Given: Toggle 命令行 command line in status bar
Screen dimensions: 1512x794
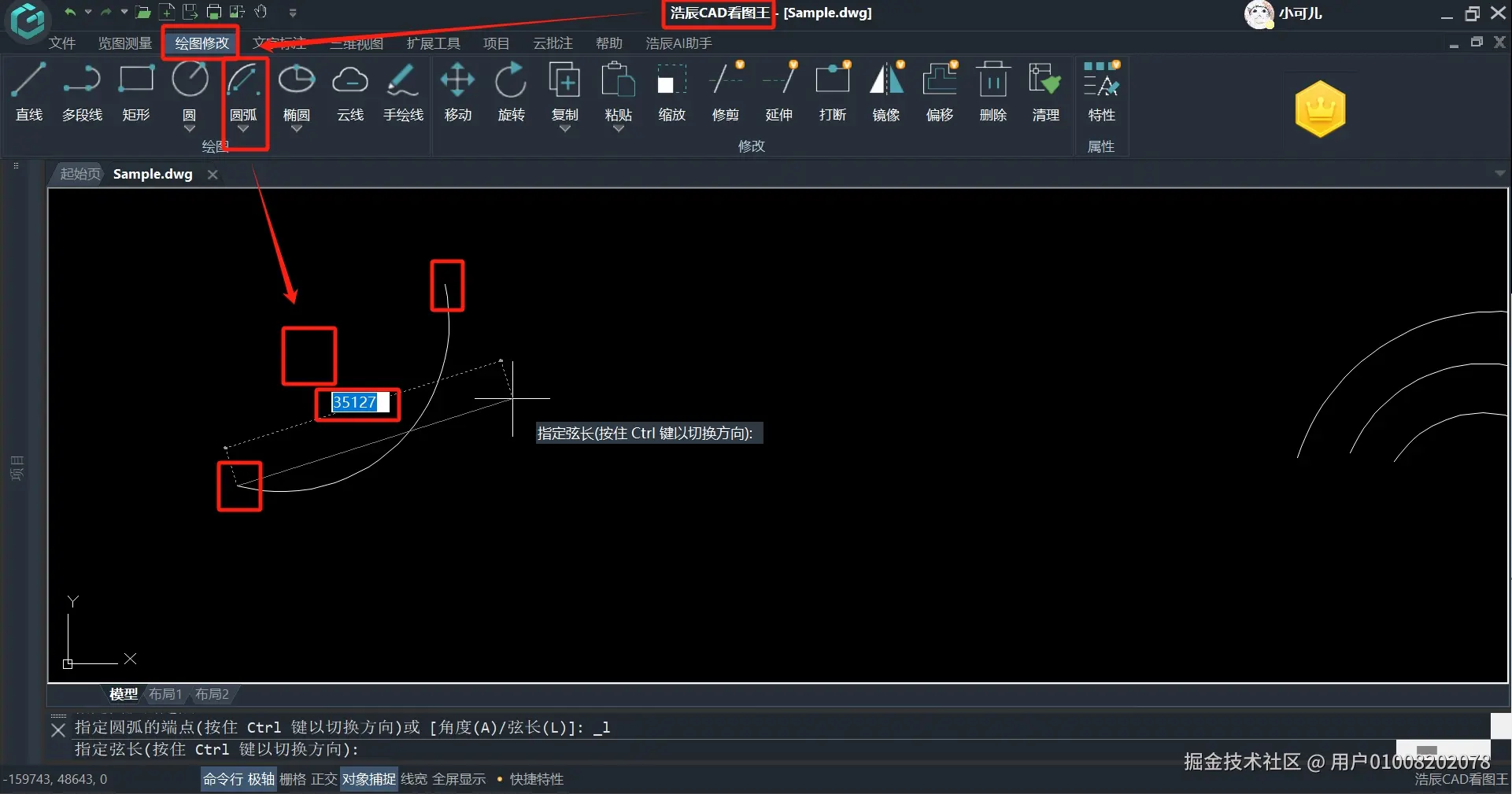Looking at the screenshot, I should tap(223, 779).
